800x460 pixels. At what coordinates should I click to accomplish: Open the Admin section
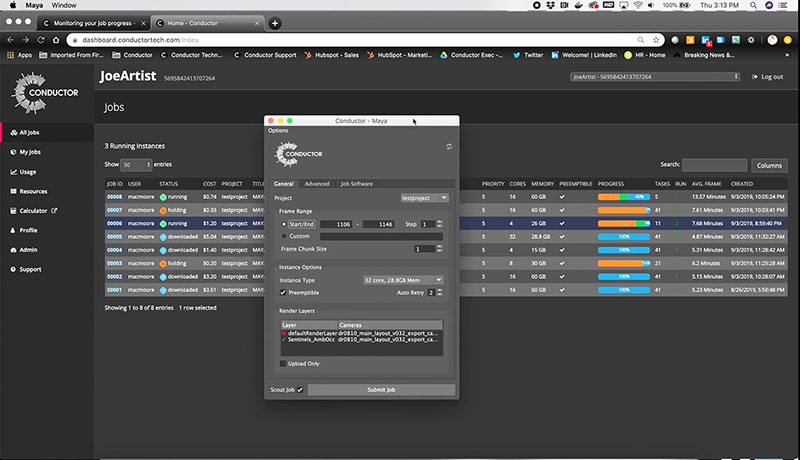tap(27, 249)
